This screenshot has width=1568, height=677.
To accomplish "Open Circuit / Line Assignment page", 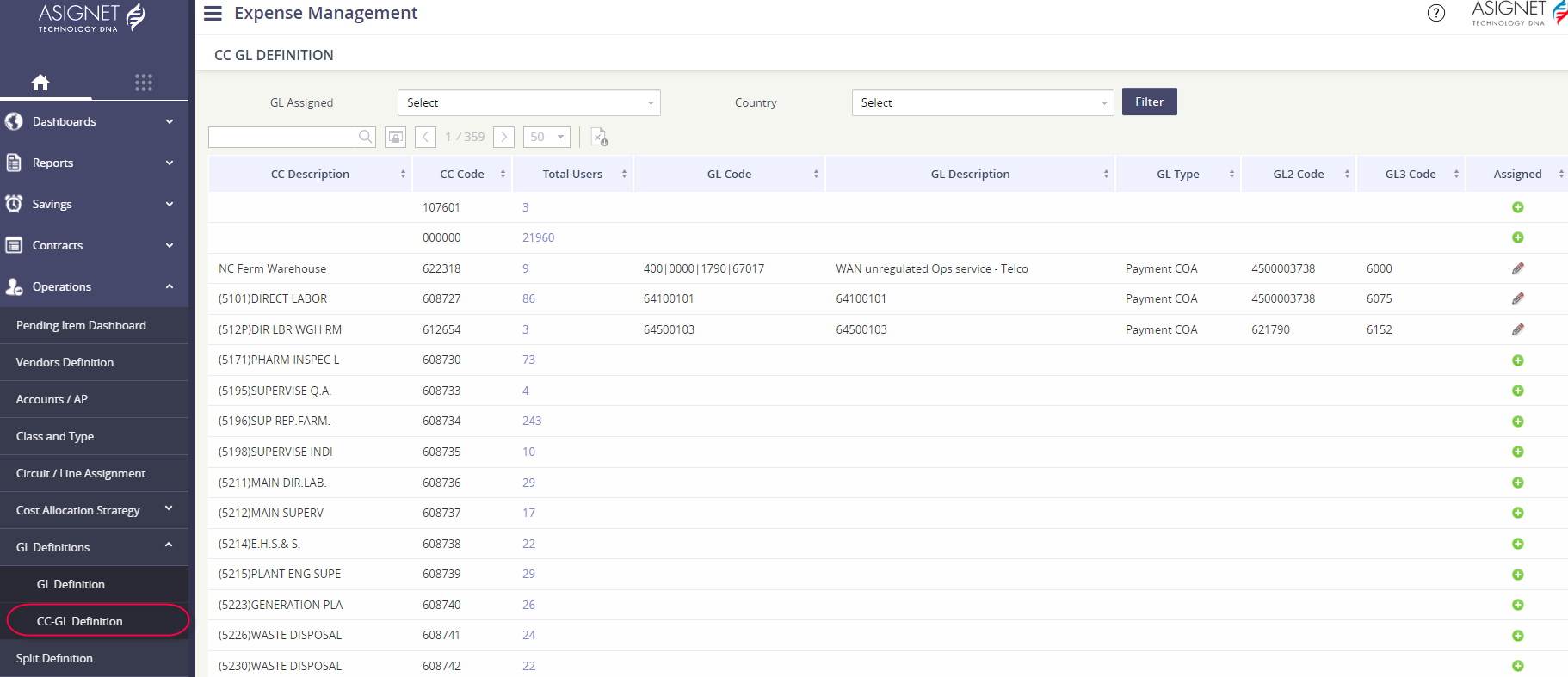I will coord(94,473).
